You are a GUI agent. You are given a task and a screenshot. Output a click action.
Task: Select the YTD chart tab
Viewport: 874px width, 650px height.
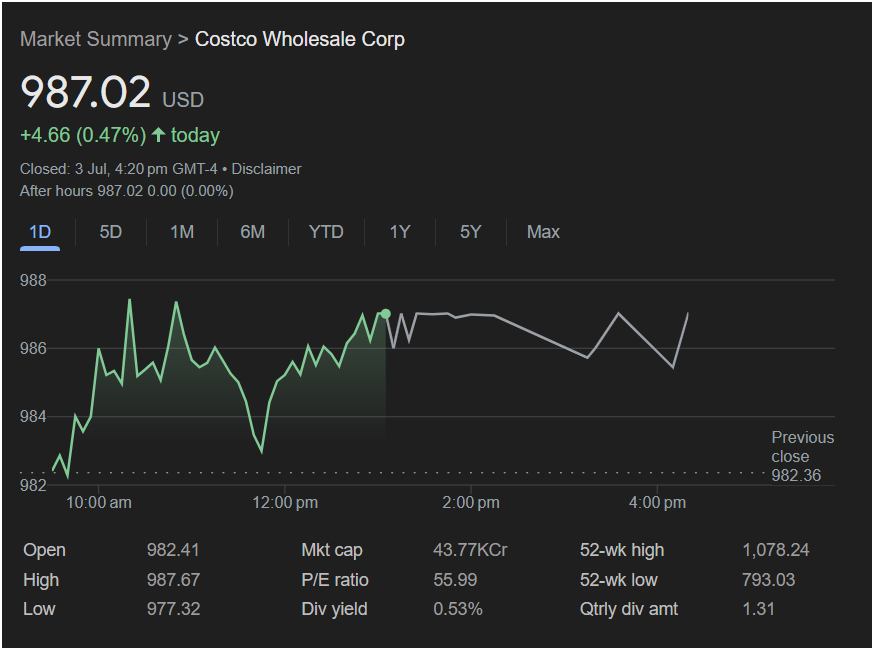pos(326,232)
